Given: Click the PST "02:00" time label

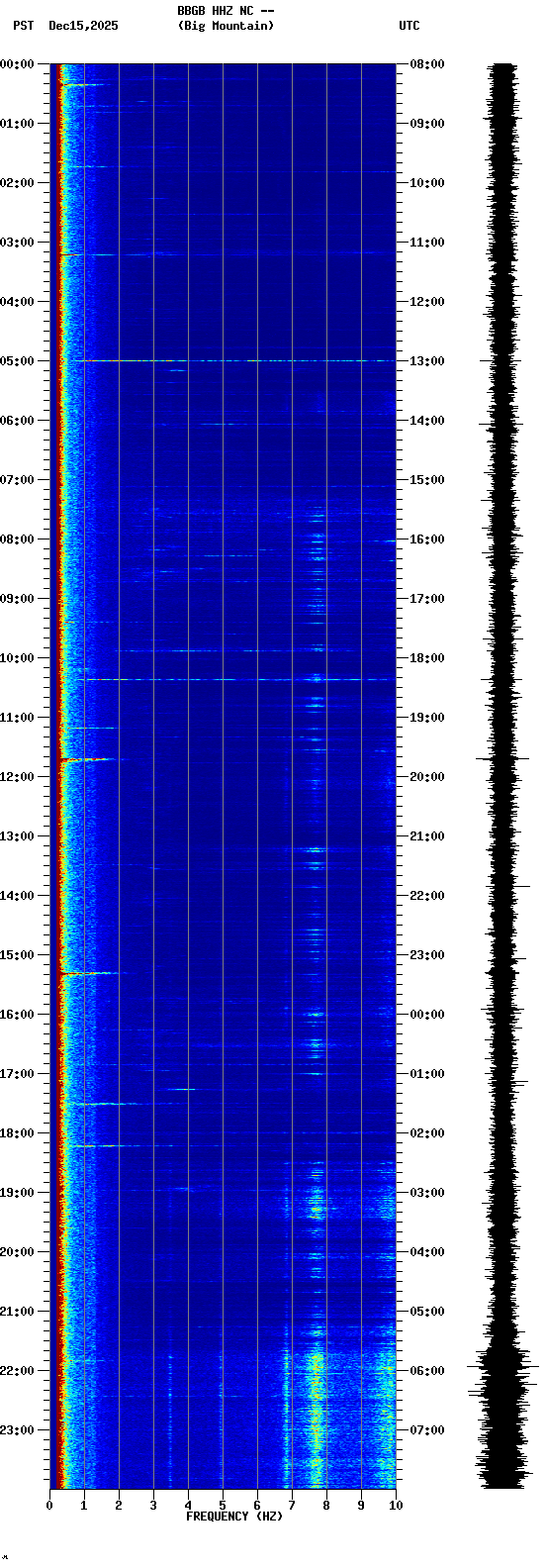Looking at the screenshot, I should click(x=17, y=183).
